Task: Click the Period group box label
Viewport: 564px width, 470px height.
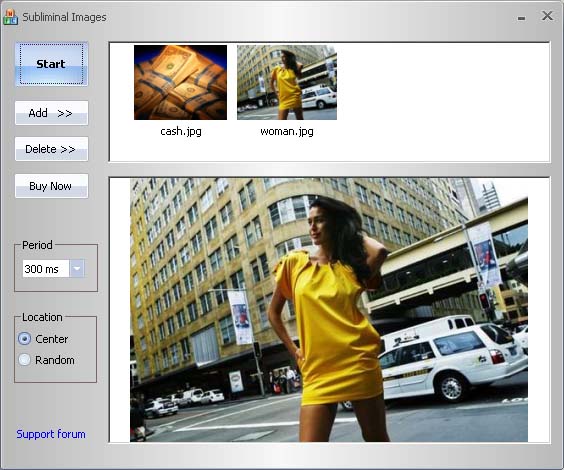Action: click(37, 245)
